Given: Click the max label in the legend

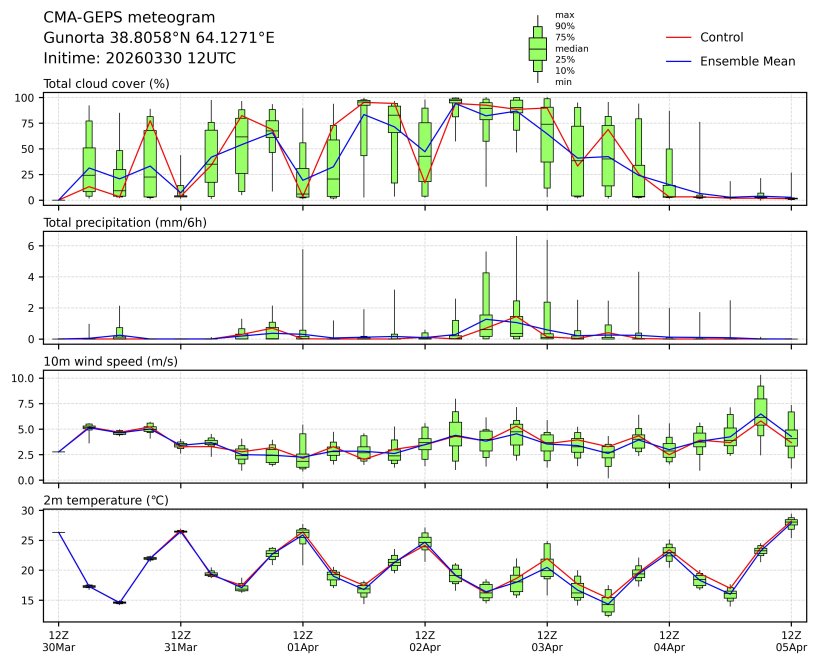Looking at the screenshot, I should 564,15.
